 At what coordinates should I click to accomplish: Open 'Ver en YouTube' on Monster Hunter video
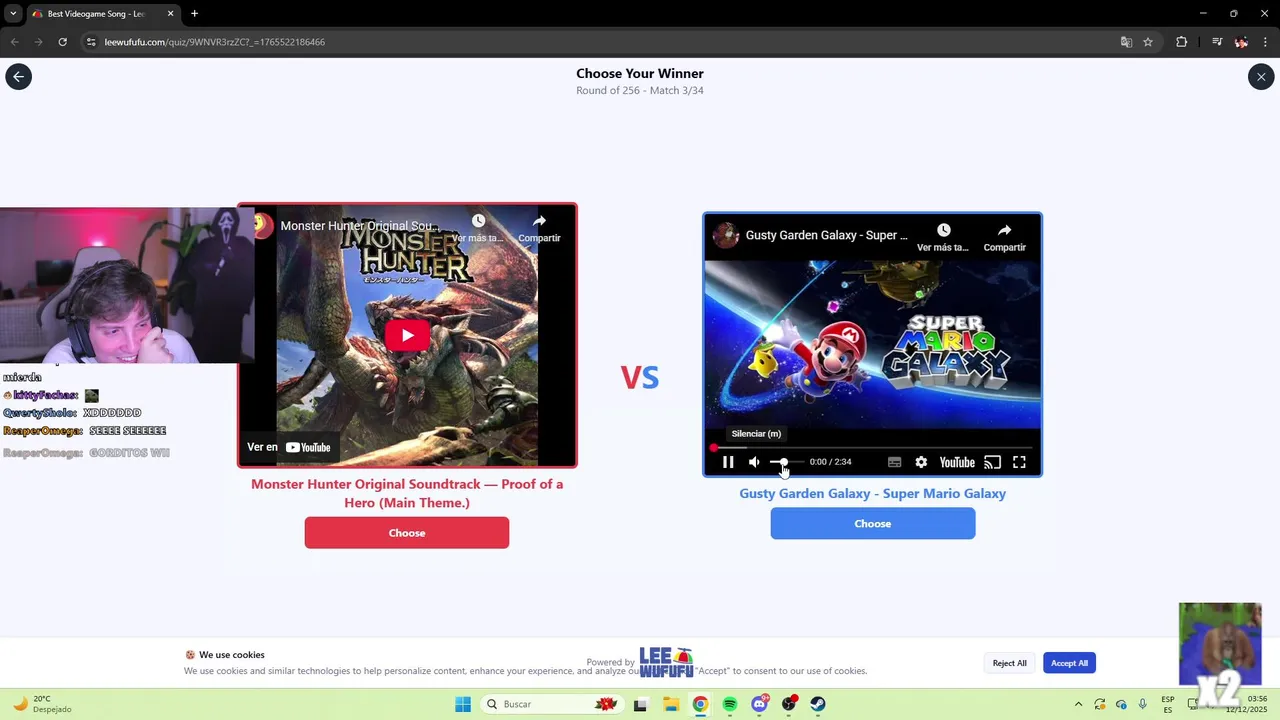click(289, 447)
